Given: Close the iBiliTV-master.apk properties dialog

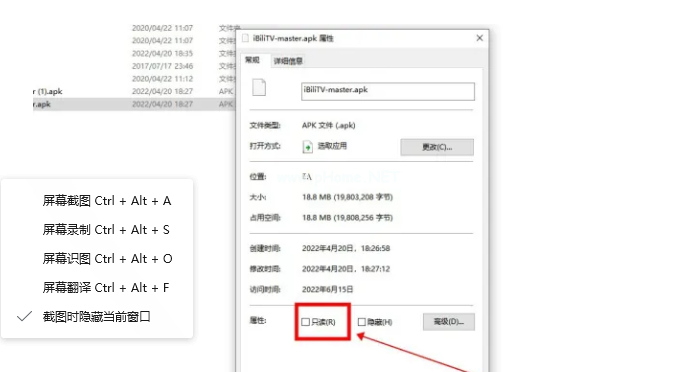Looking at the screenshot, I should click(x=480, y=38).
